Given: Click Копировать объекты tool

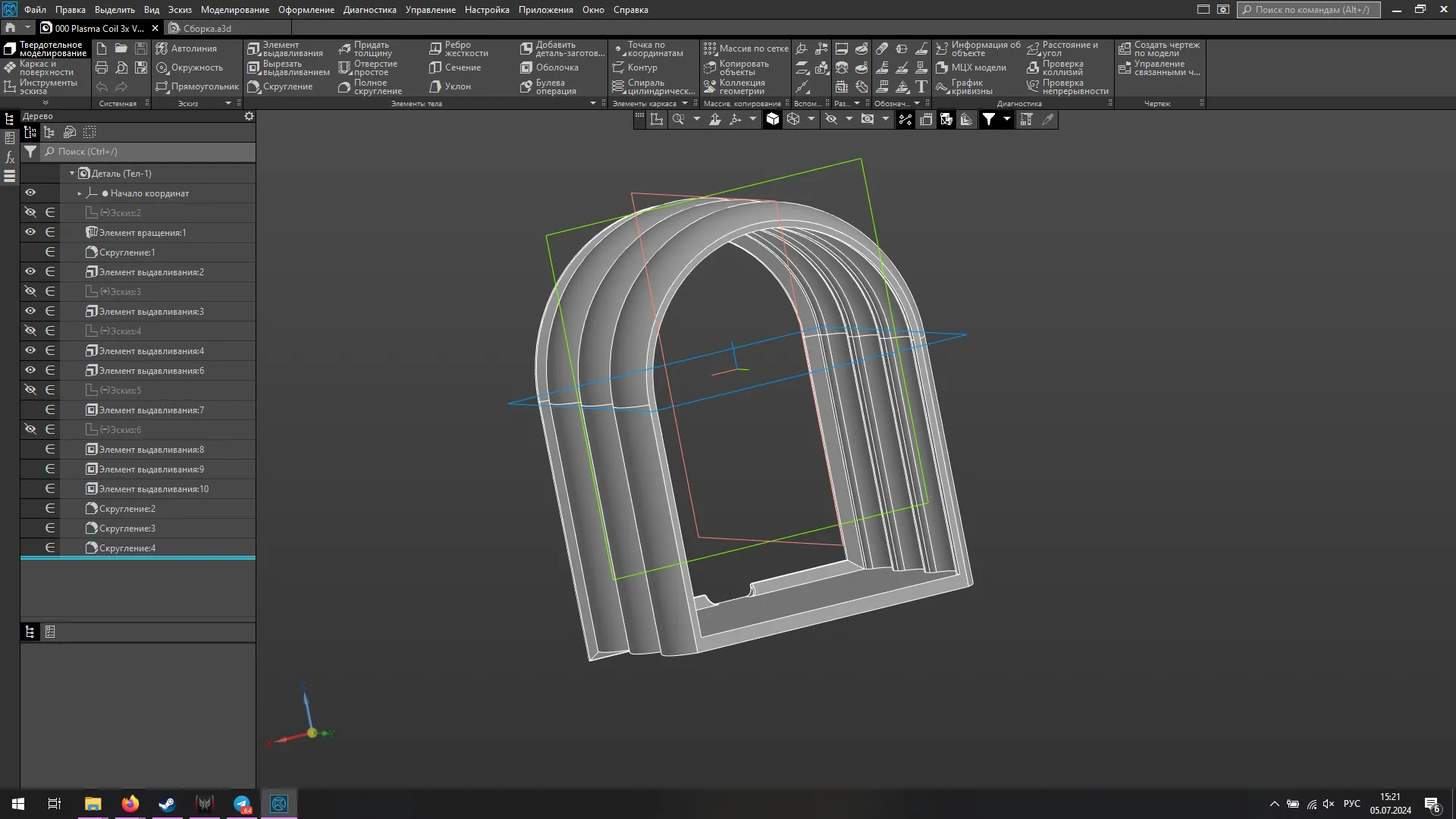Looking at the screenshot, I should point(736,67).
